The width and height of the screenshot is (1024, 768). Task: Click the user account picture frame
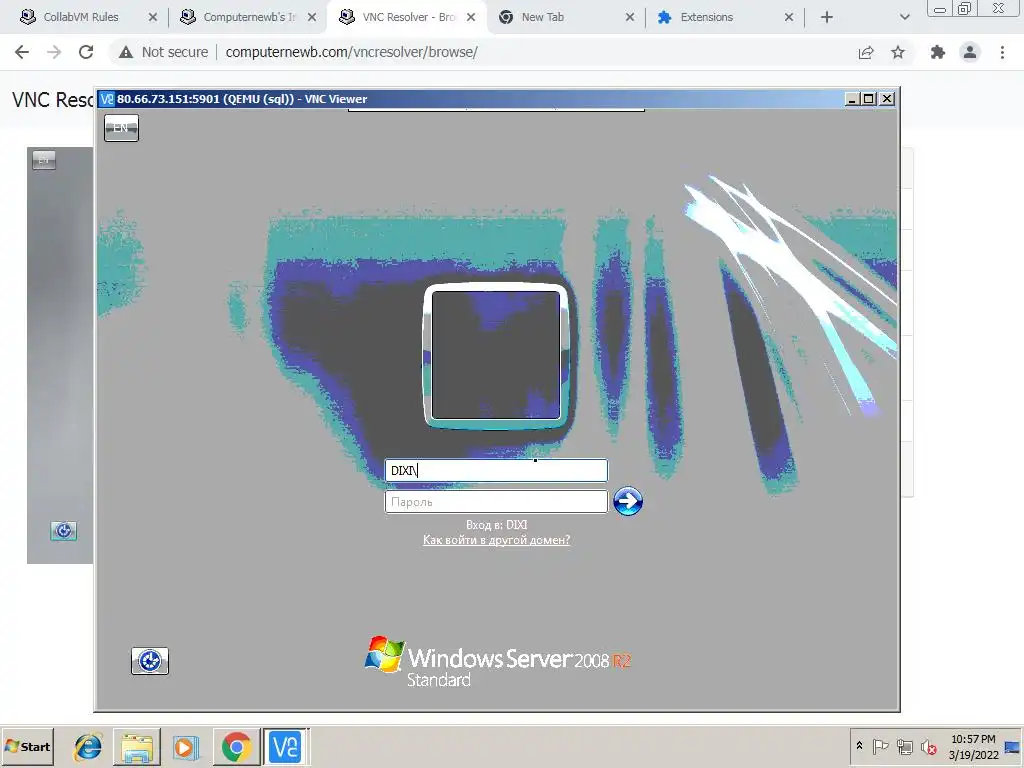(x=496, y=355)
